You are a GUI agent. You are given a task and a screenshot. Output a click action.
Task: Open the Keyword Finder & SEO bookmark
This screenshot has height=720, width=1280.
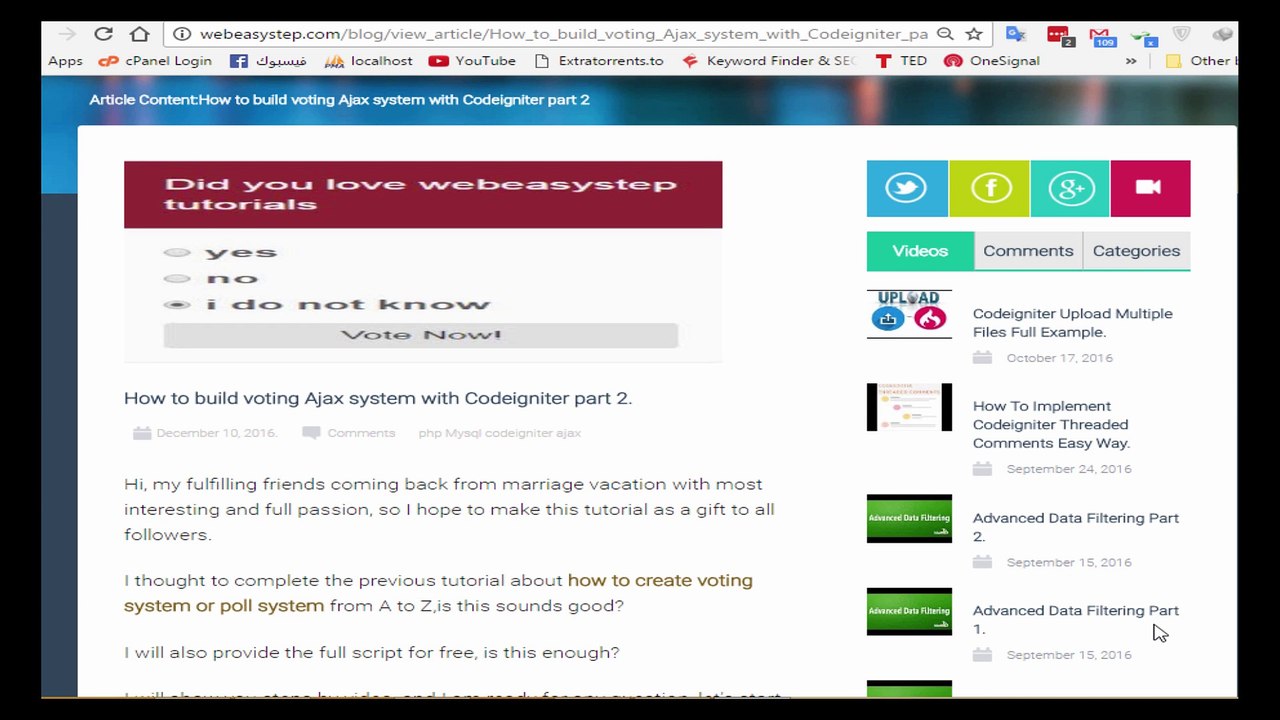tap(769, 61)
